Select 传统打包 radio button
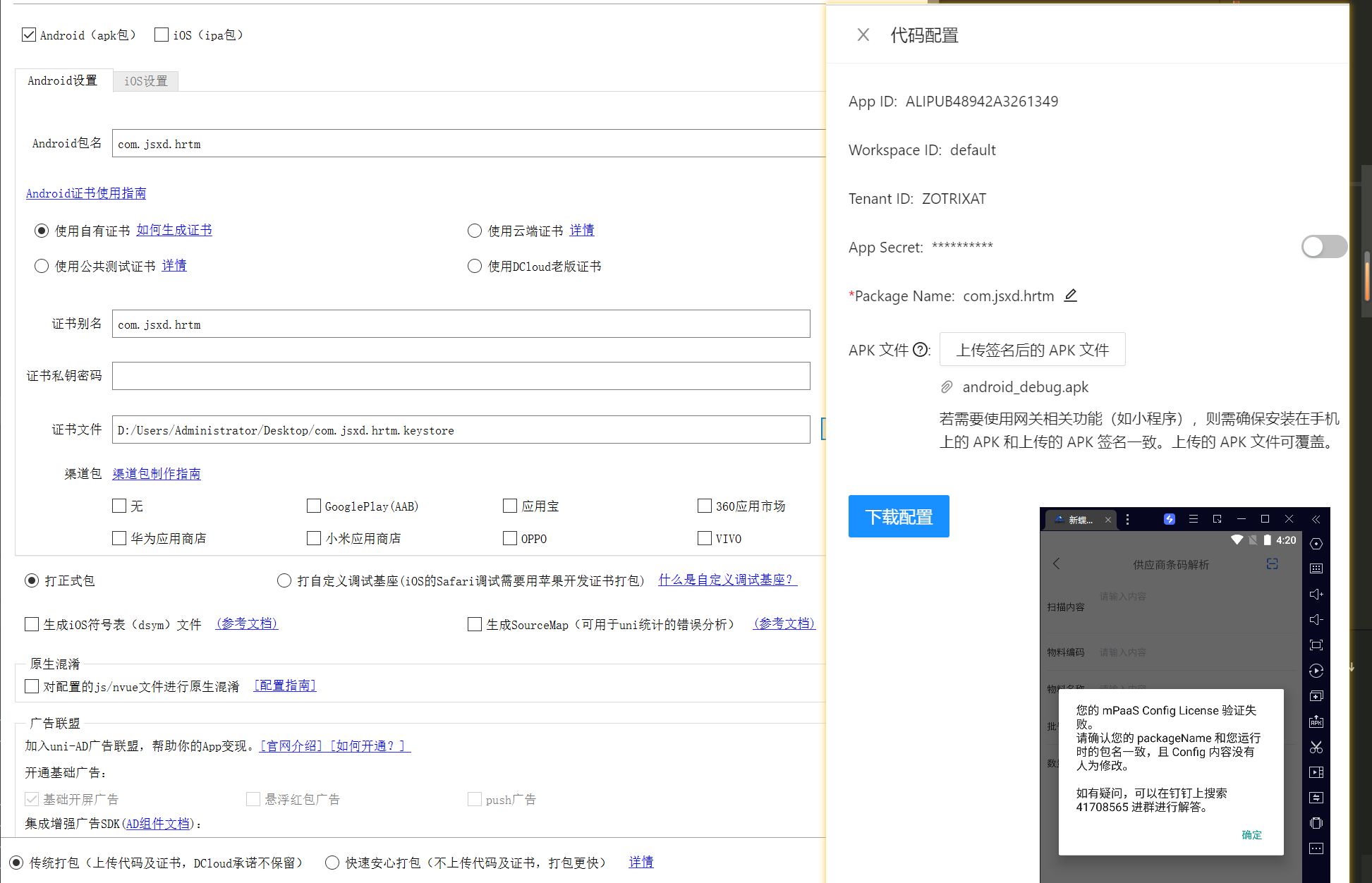The height and width of the screenshot is (883, 1372). click(16, 863)
